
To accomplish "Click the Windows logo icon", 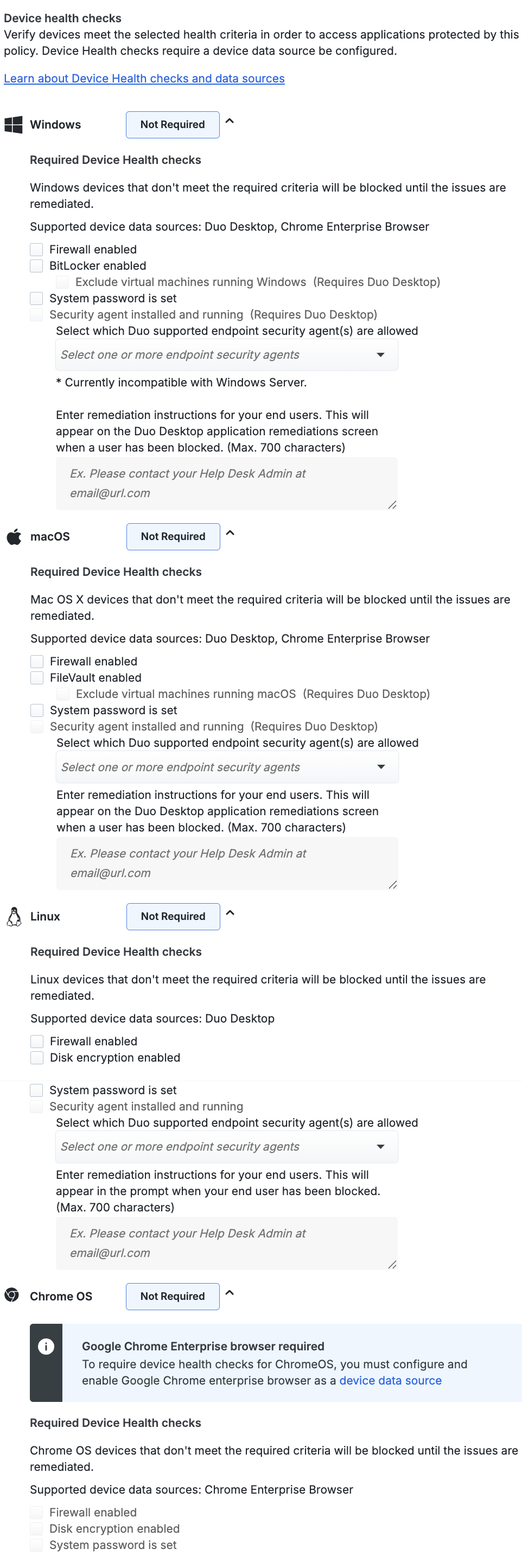I will [14, 124].
